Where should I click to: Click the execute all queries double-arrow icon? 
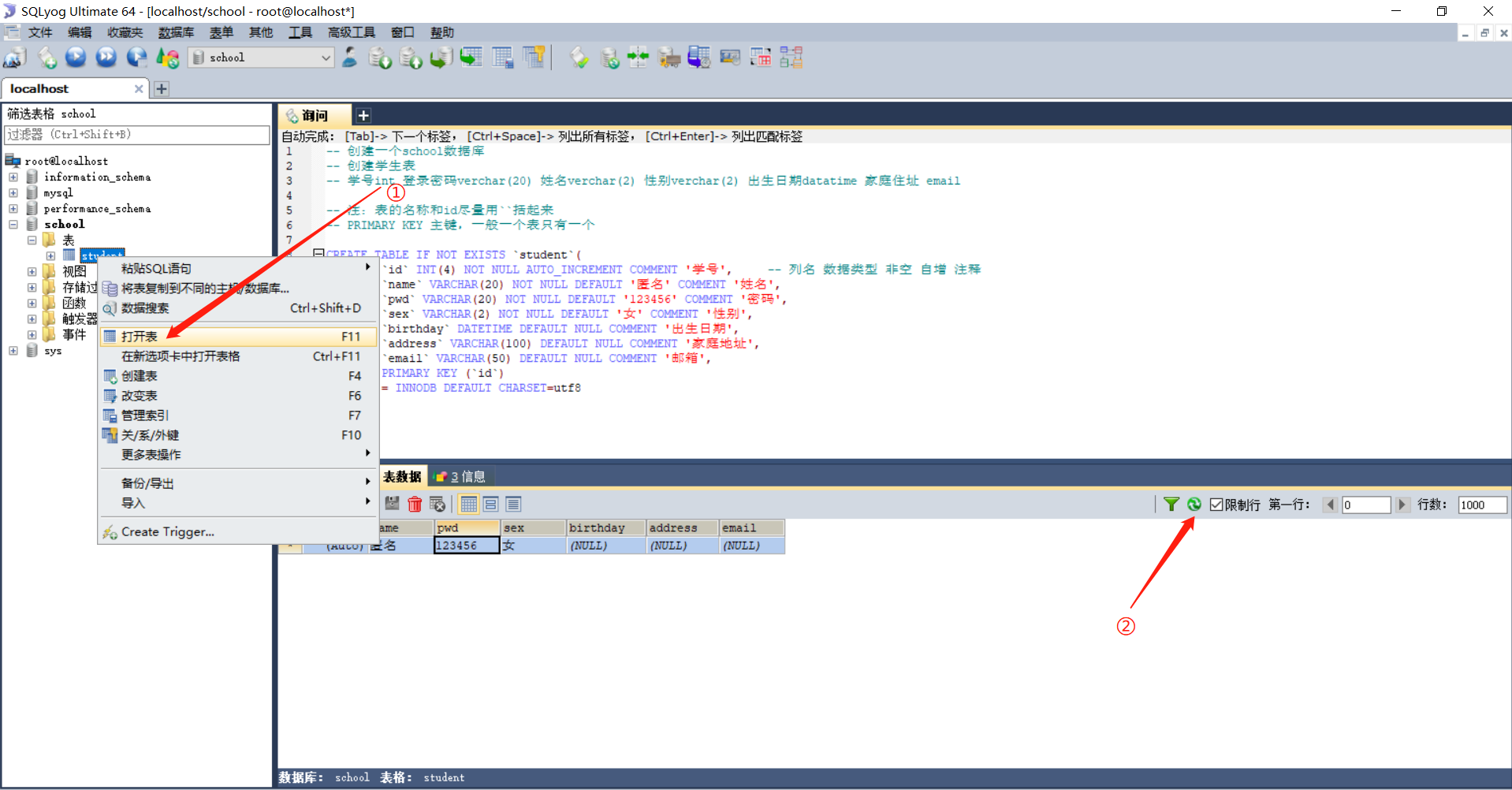coord(106,58)
